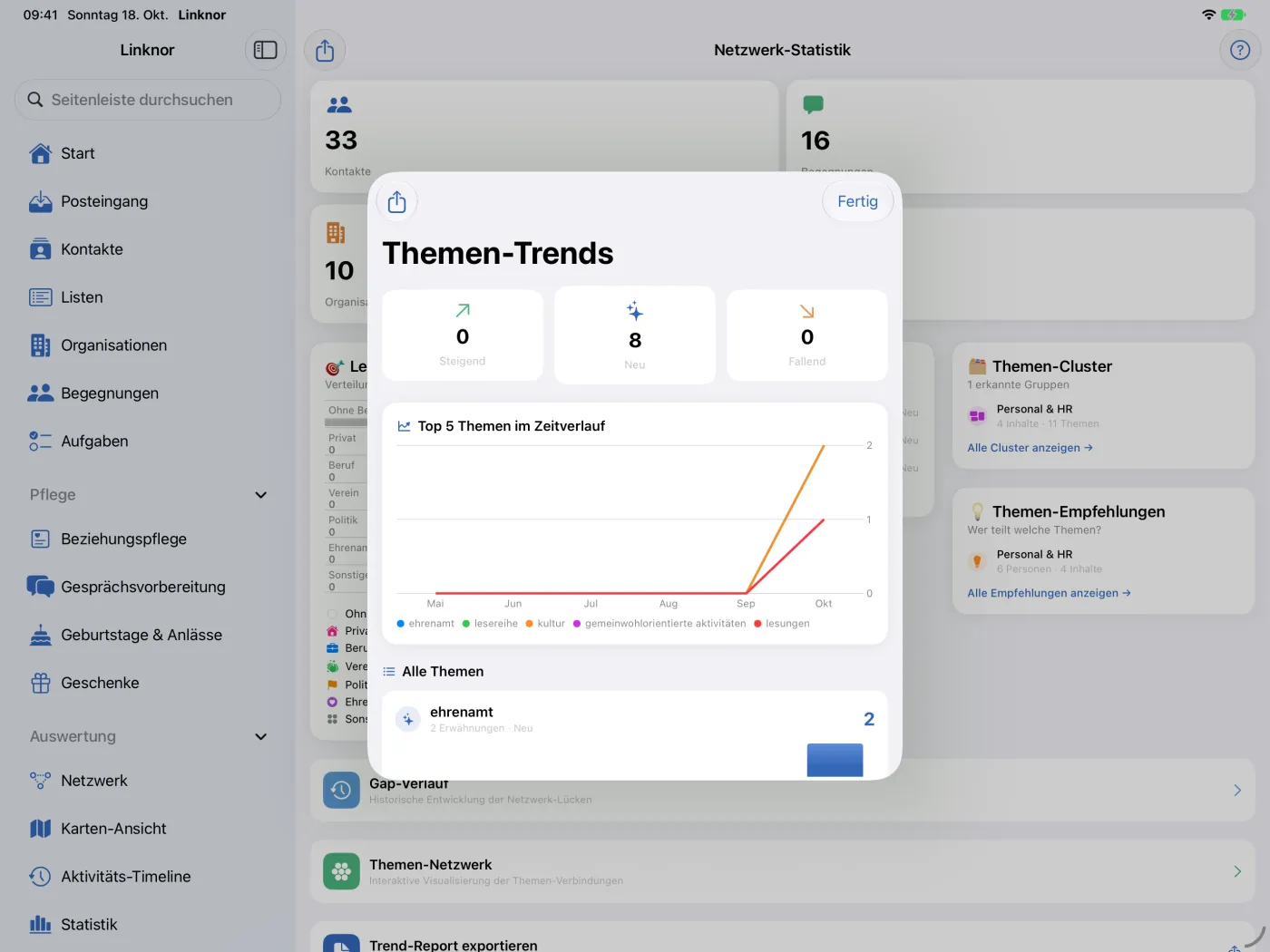This screenshot has width=1270, height=952.
Task: Collapse the Auswertung sidebar section
Action: coord(261,737)
